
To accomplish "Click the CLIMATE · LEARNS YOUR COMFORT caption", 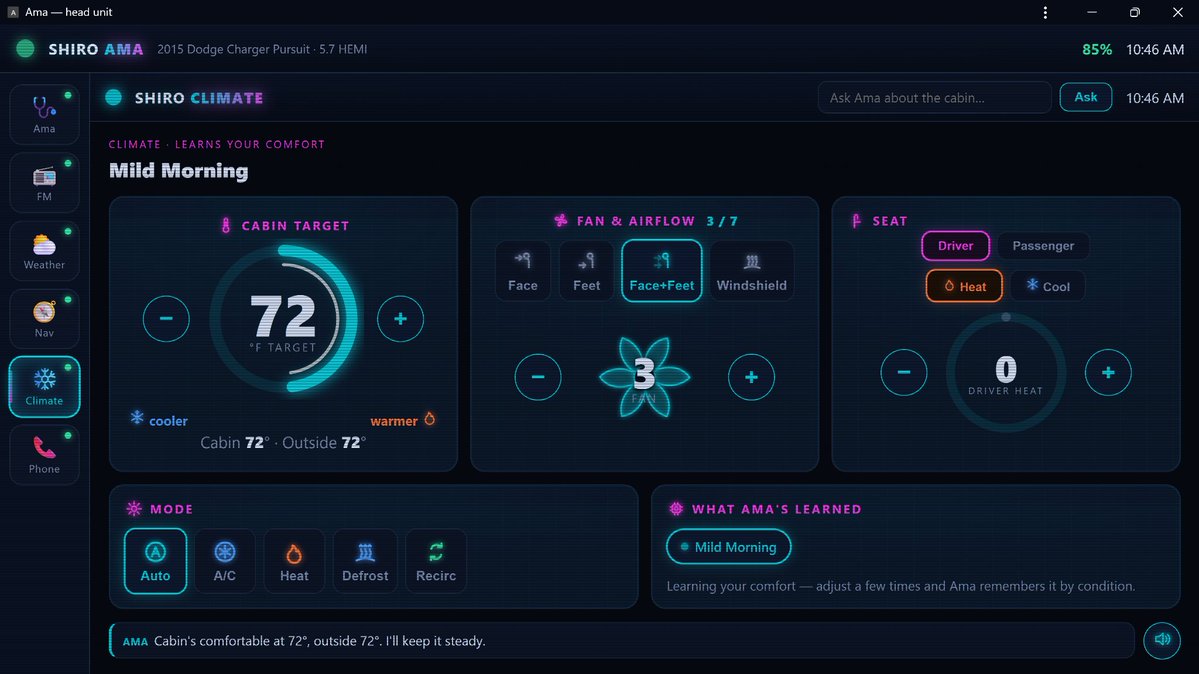I will coord(216,144).
